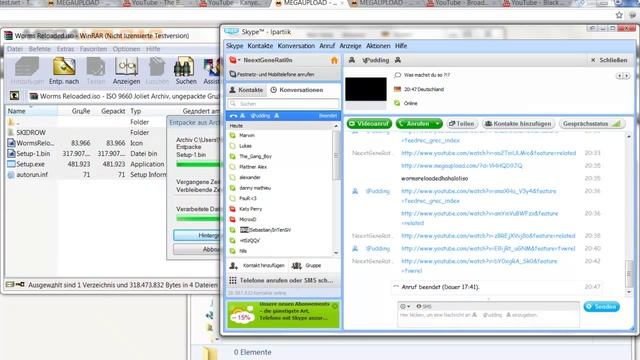Bookmark page with browser star icon
This screenshot has width=640, height=360.
[619, 15]
